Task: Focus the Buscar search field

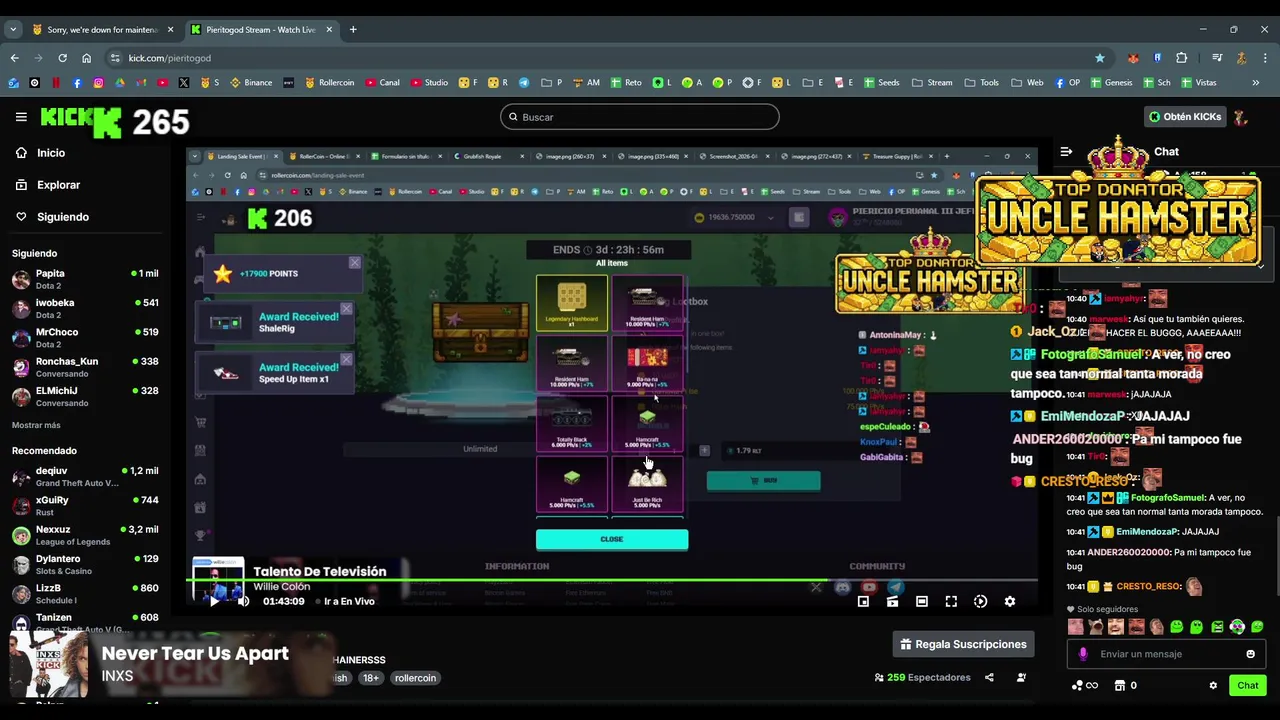Action: [x=640, y=117]
